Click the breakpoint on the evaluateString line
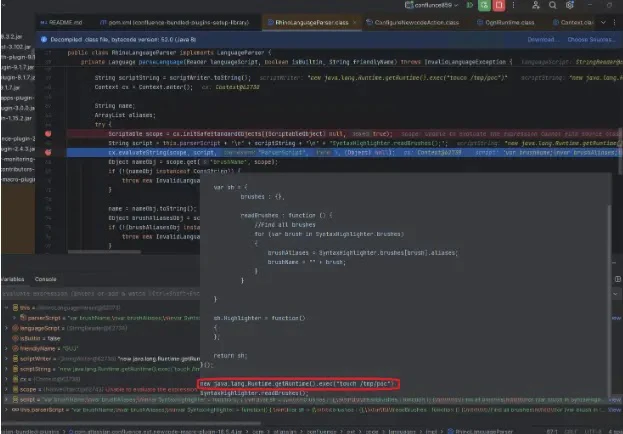This screenshot has height=434, width=623. (46, 152)
